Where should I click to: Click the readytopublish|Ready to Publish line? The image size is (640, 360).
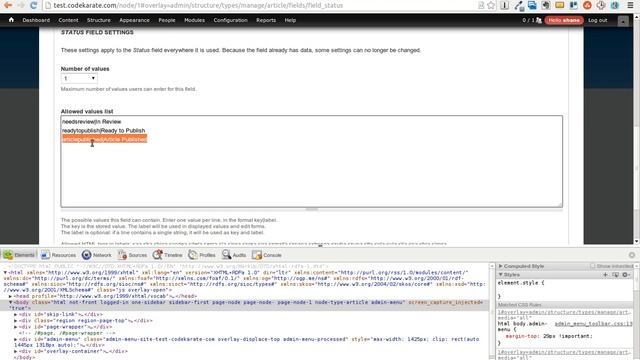103,131
